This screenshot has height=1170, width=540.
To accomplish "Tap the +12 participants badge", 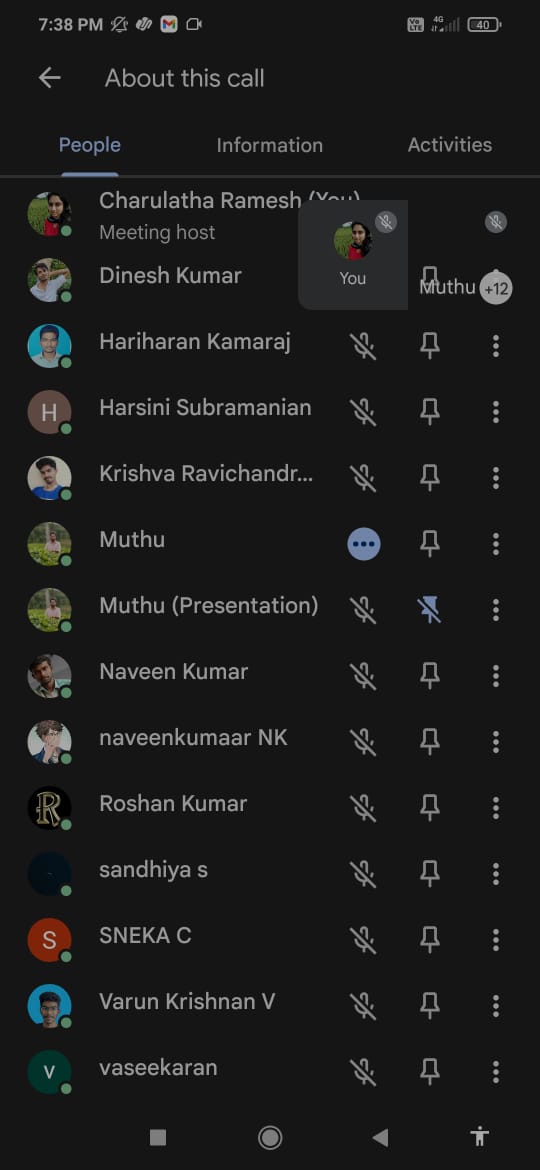I will pyautogui.click(x=496, y=288).
